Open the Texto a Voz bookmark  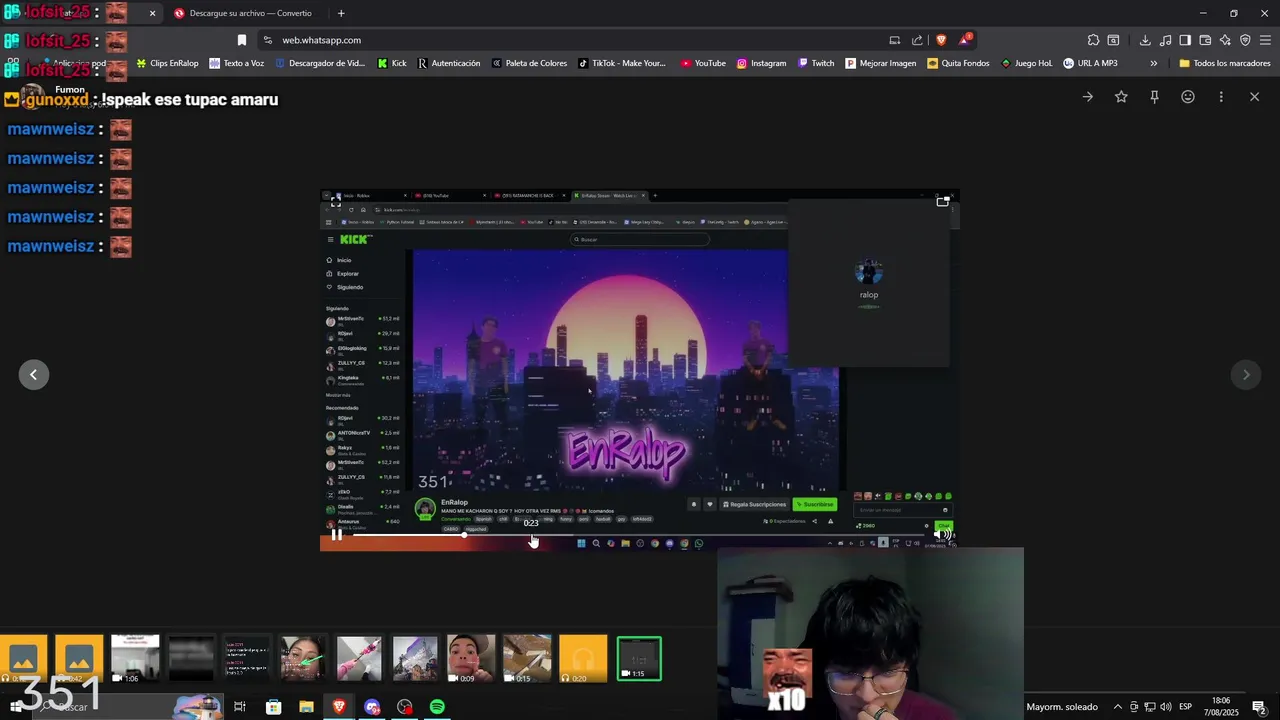click(236, 63)
